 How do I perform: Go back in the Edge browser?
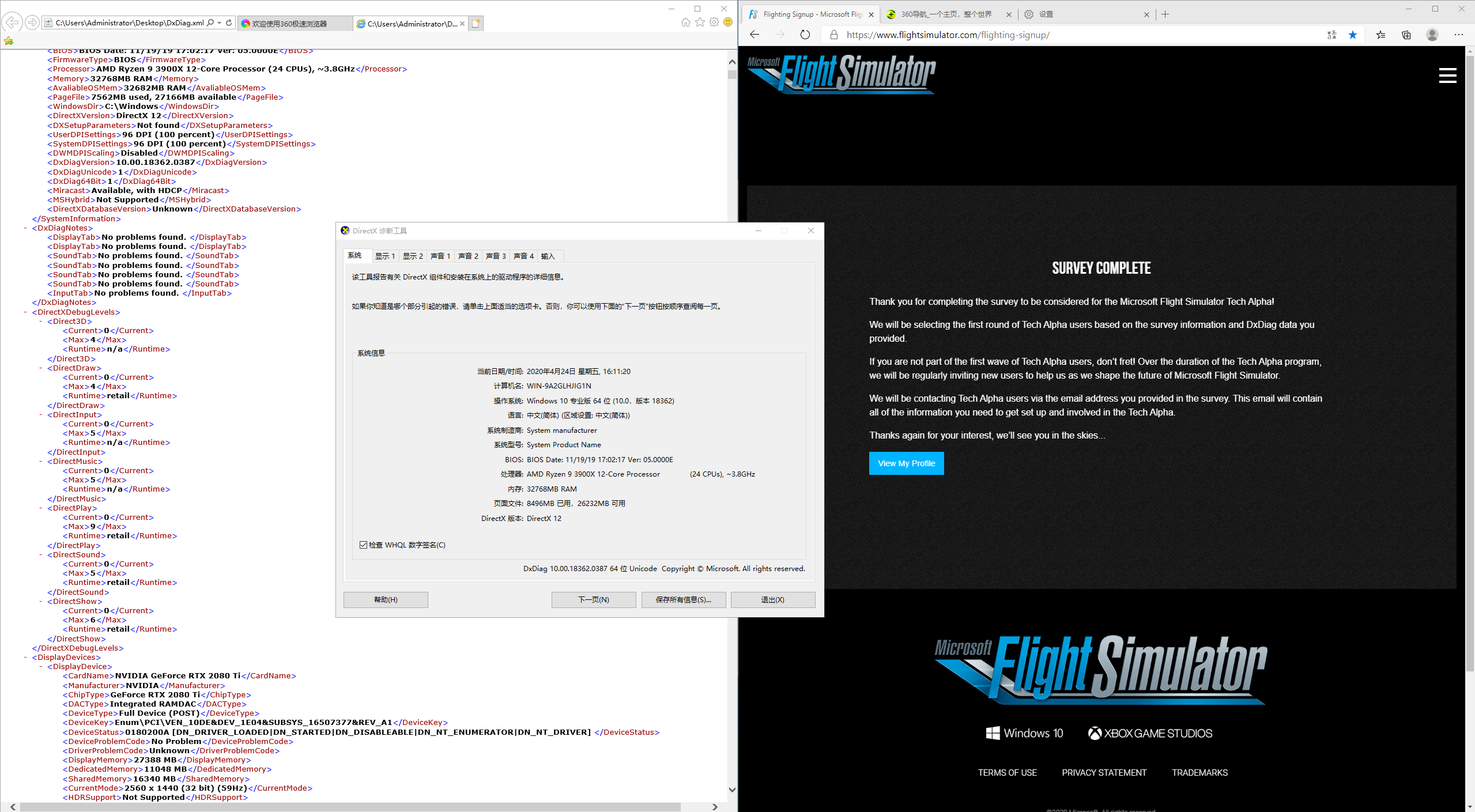click(x=755, y=35)
